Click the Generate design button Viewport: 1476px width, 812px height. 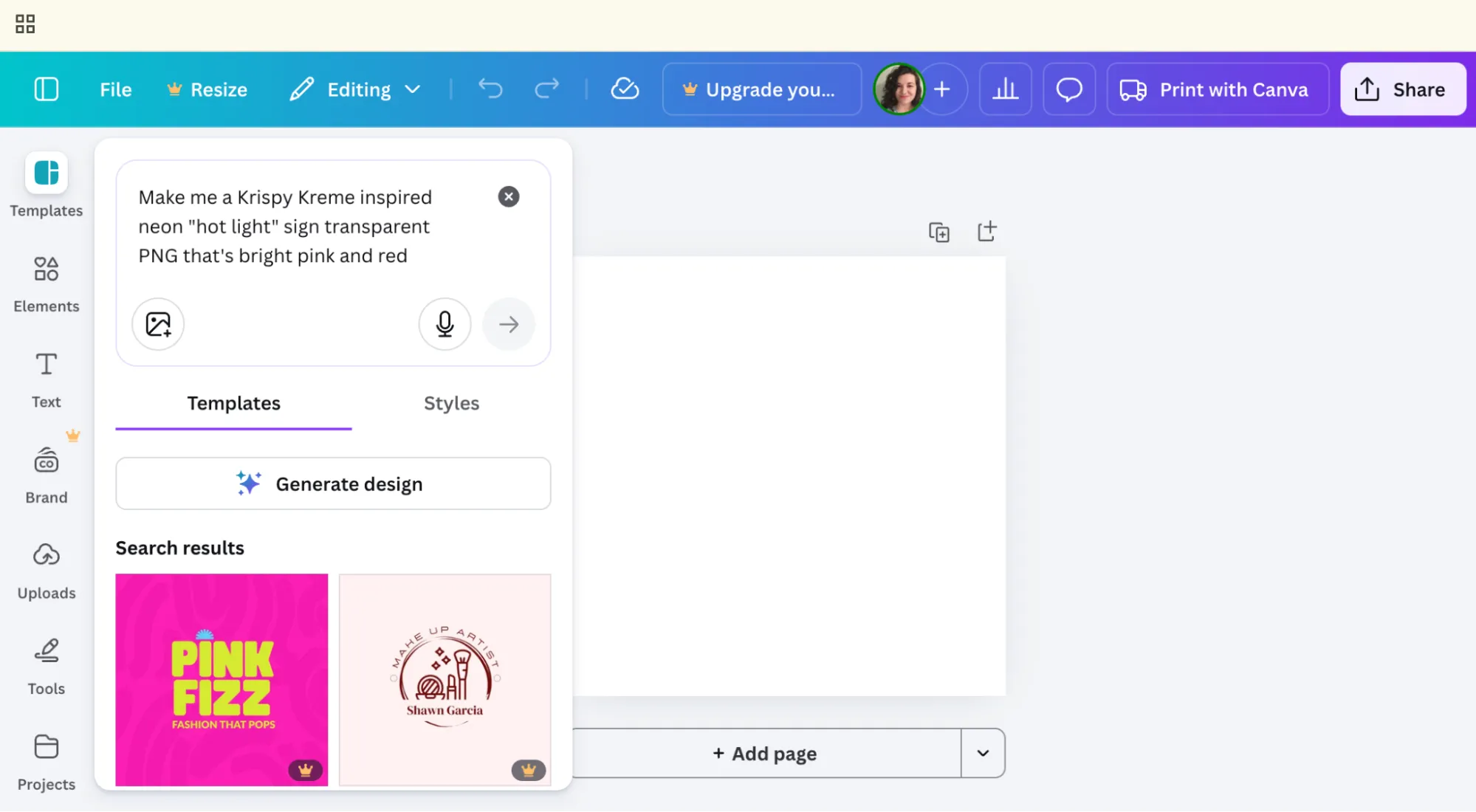(x=333, y=484)
